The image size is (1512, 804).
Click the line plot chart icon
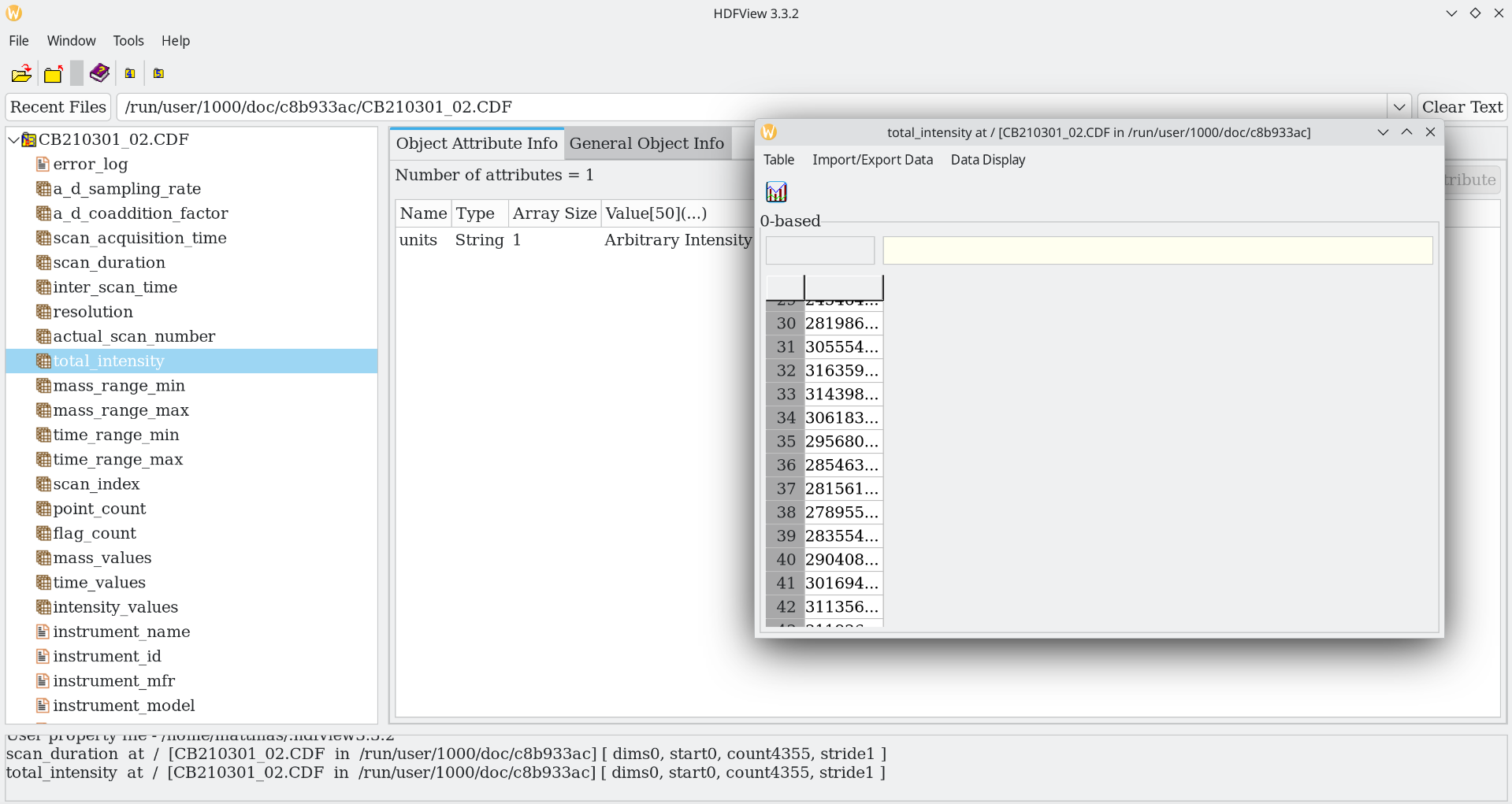point(776,191)
